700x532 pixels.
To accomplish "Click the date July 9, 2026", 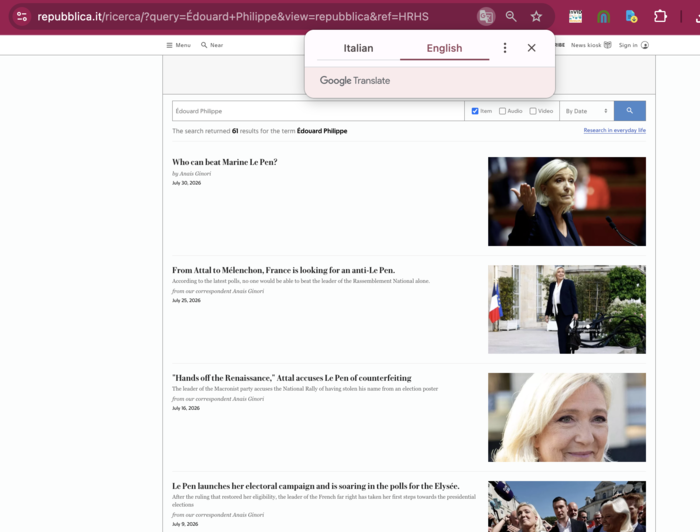I will 185,524.
